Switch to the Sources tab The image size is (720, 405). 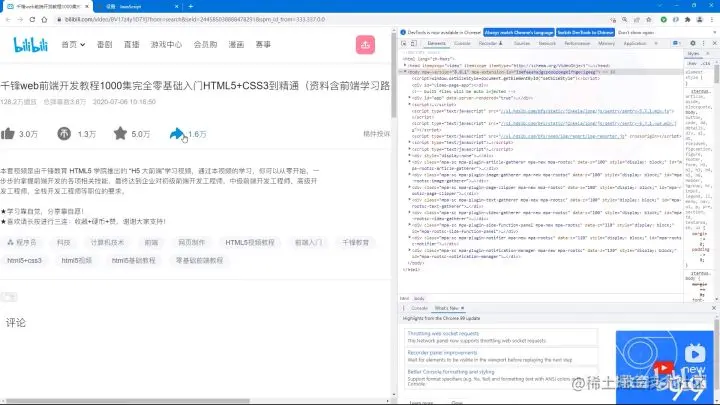coord(522,43)
